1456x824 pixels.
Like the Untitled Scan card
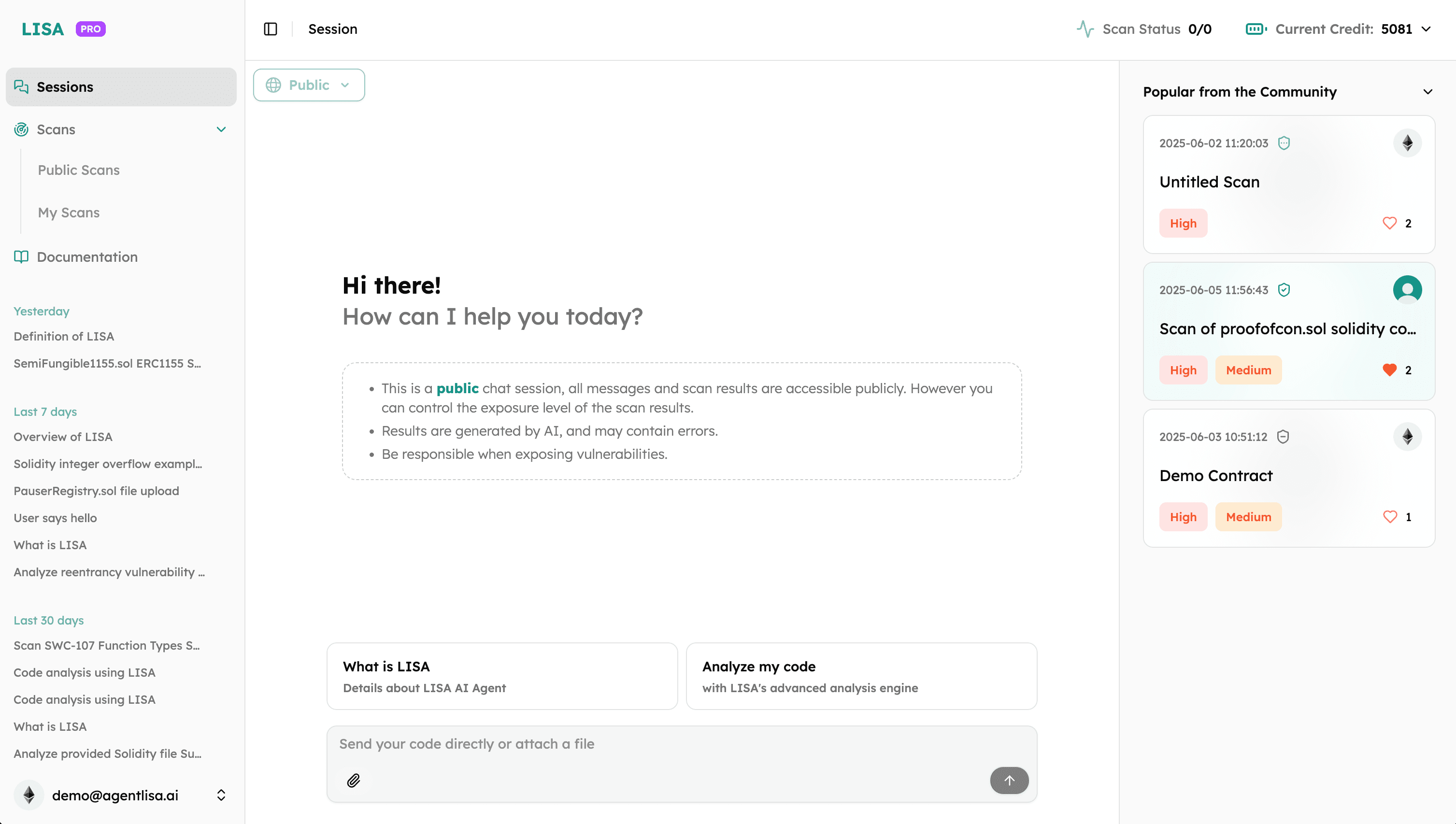pyautogui.click(x=1389, y=223)
